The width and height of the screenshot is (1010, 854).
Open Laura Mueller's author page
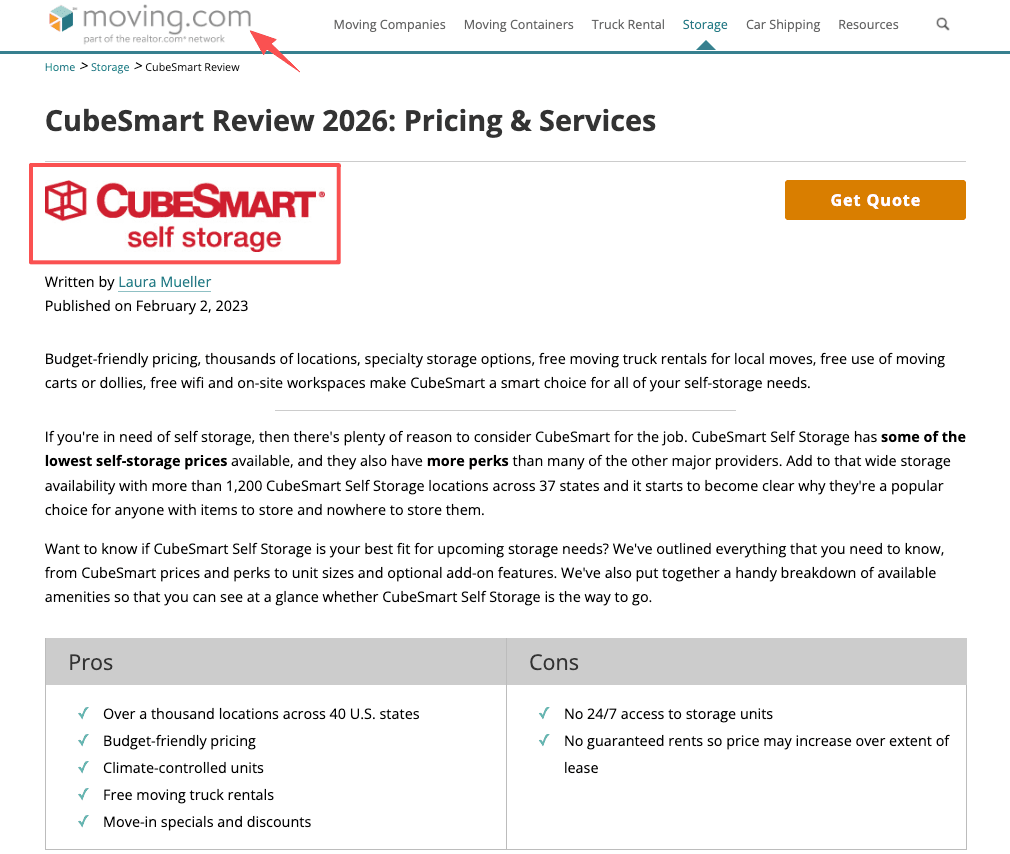(x=164, y=282)
